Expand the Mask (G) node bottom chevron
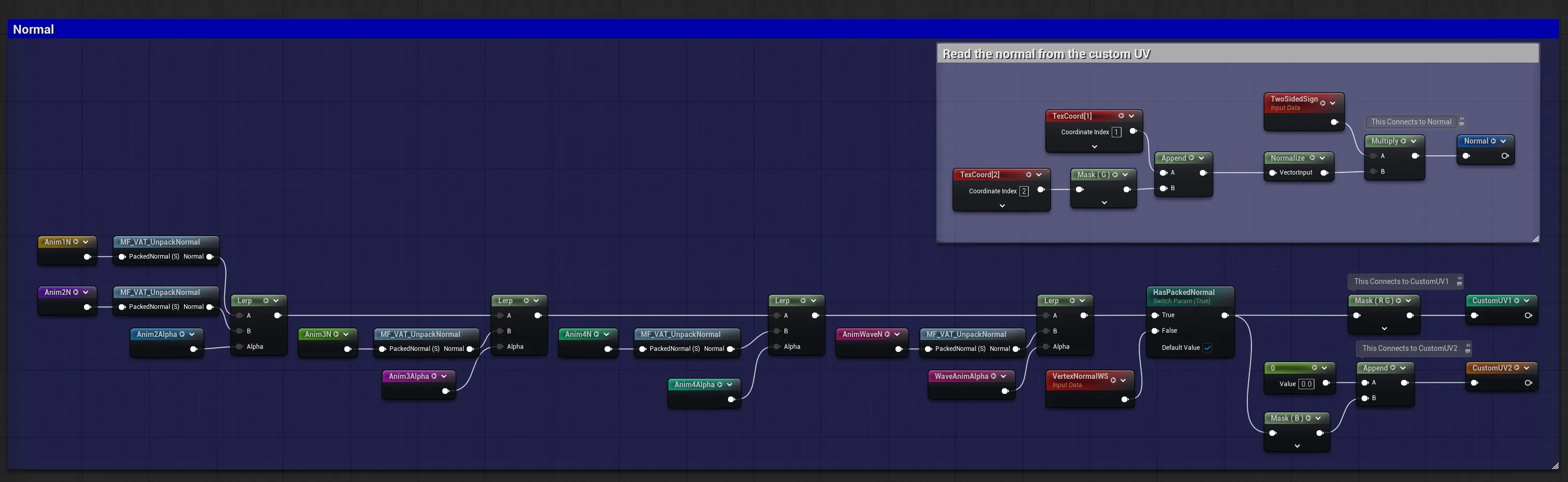 (x=1103, y=203)
